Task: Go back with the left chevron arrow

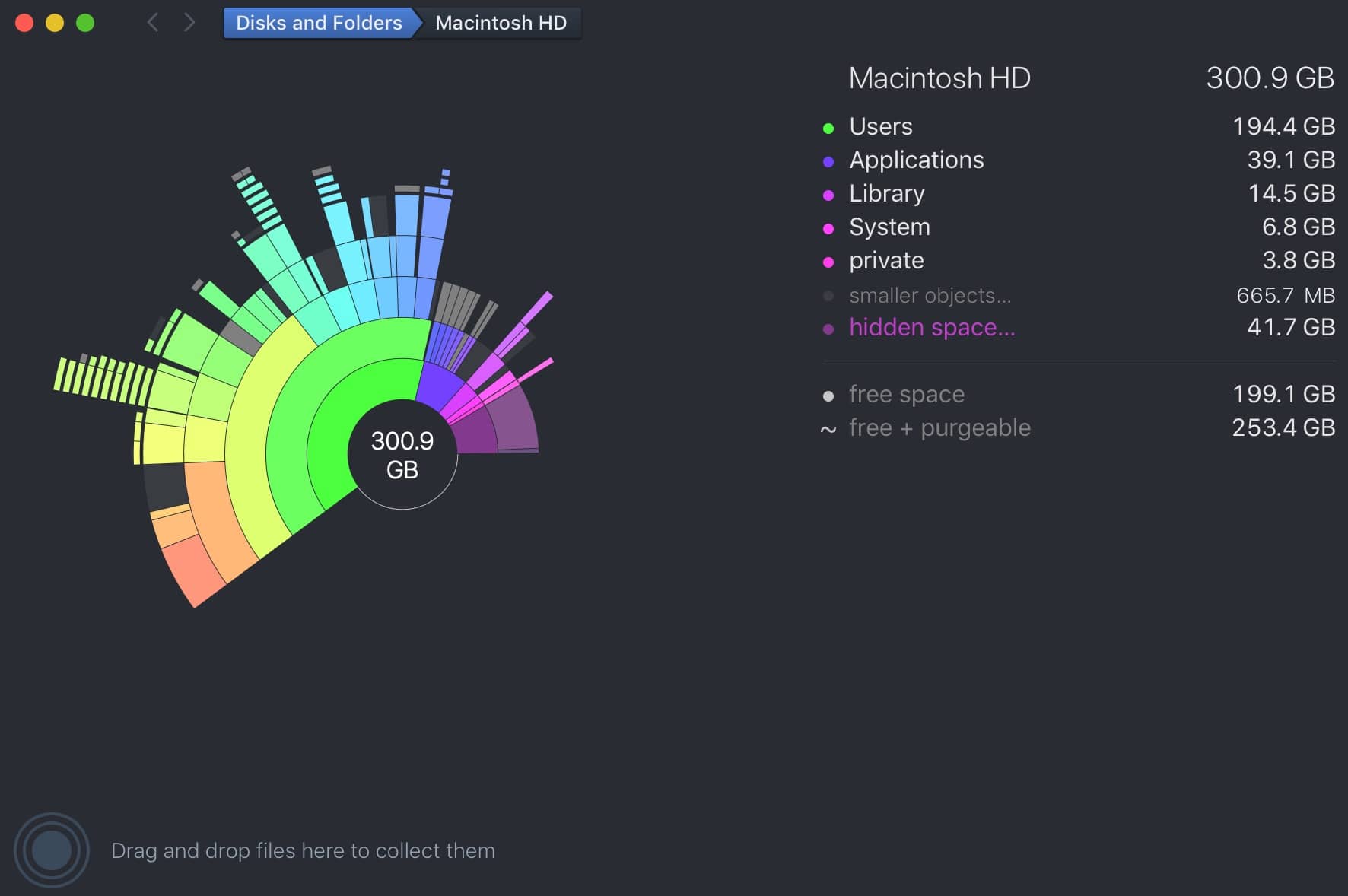Action: (x=153, y=23)
